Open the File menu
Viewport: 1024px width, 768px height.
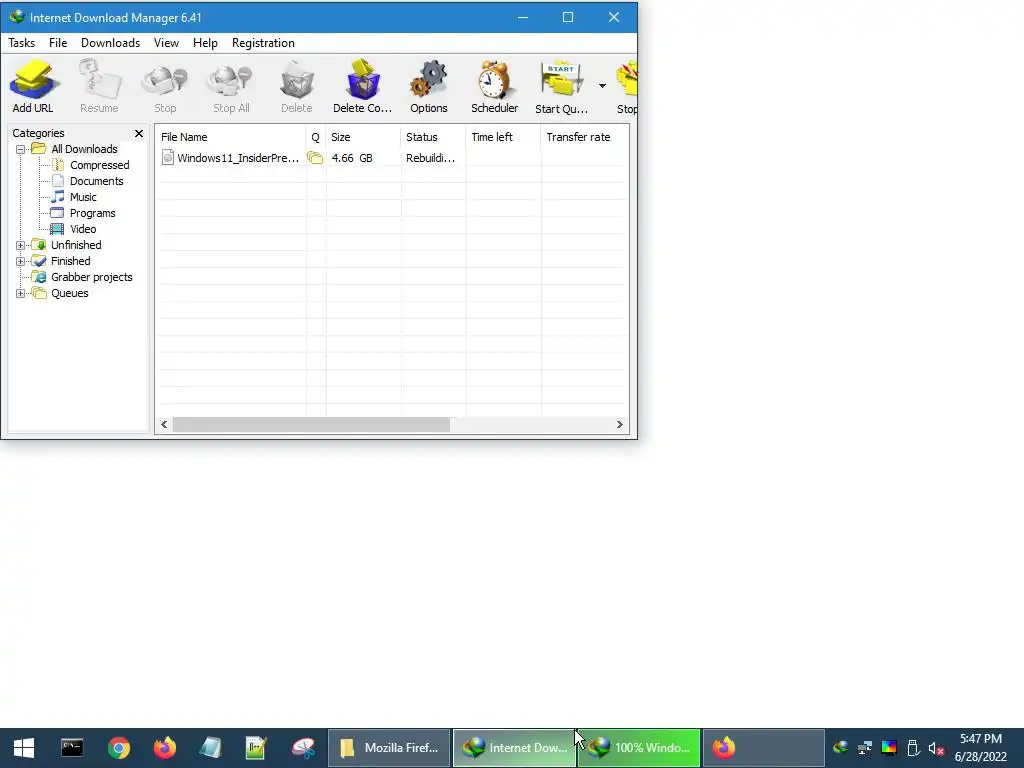point(58,42)
